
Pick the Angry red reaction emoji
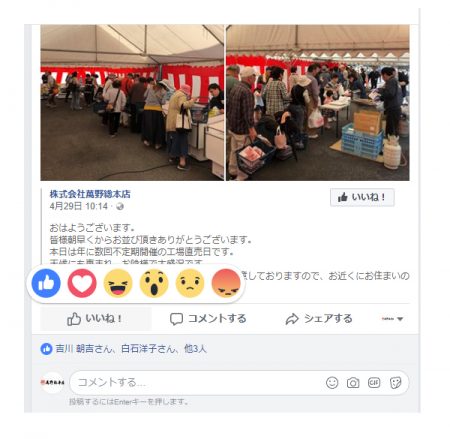pos(226,283)
